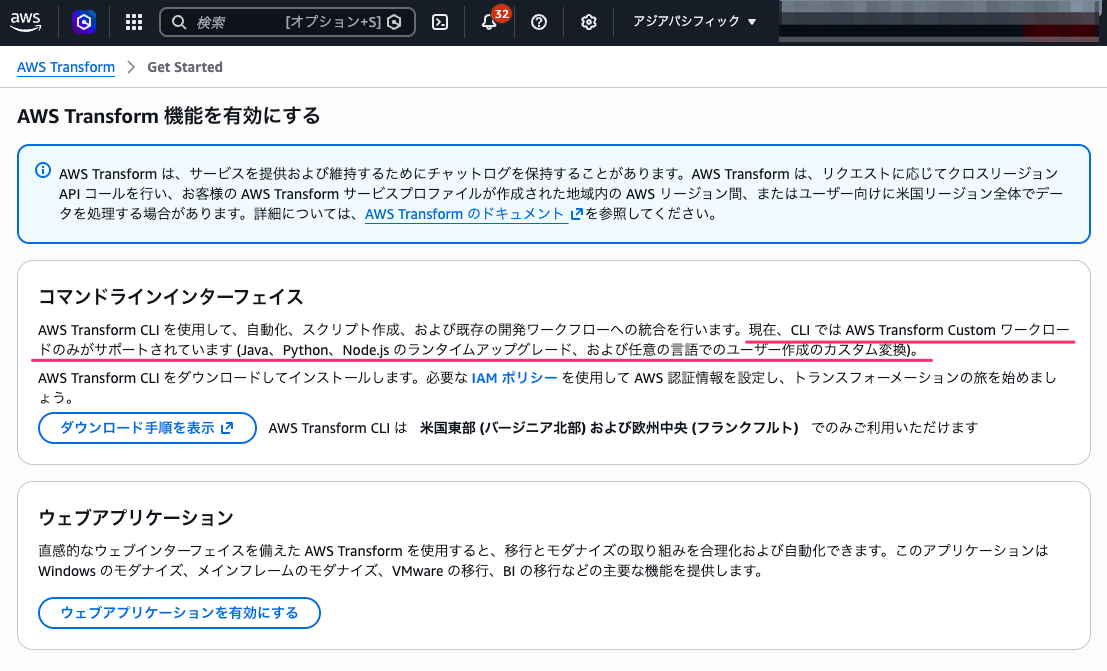Viewport: 1107px width, 671px height.
Task: Open the notifications bell
Action: tap(489, 24)
